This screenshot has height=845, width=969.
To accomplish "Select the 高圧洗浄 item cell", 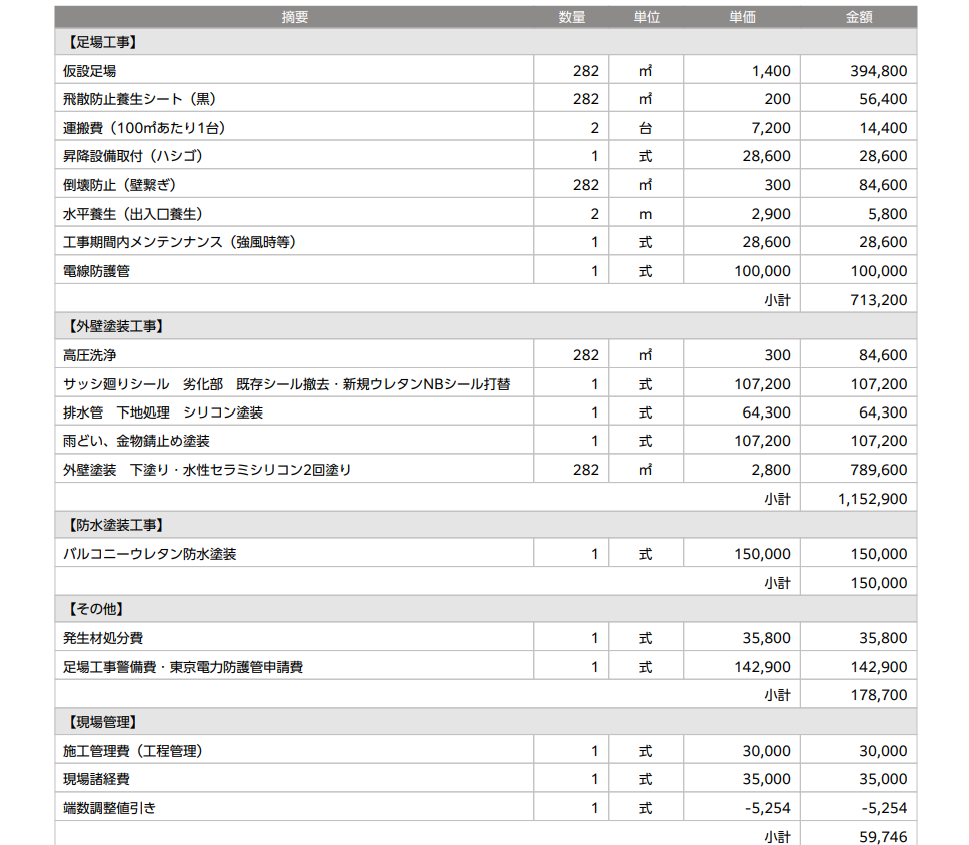I will coord(90,355).
